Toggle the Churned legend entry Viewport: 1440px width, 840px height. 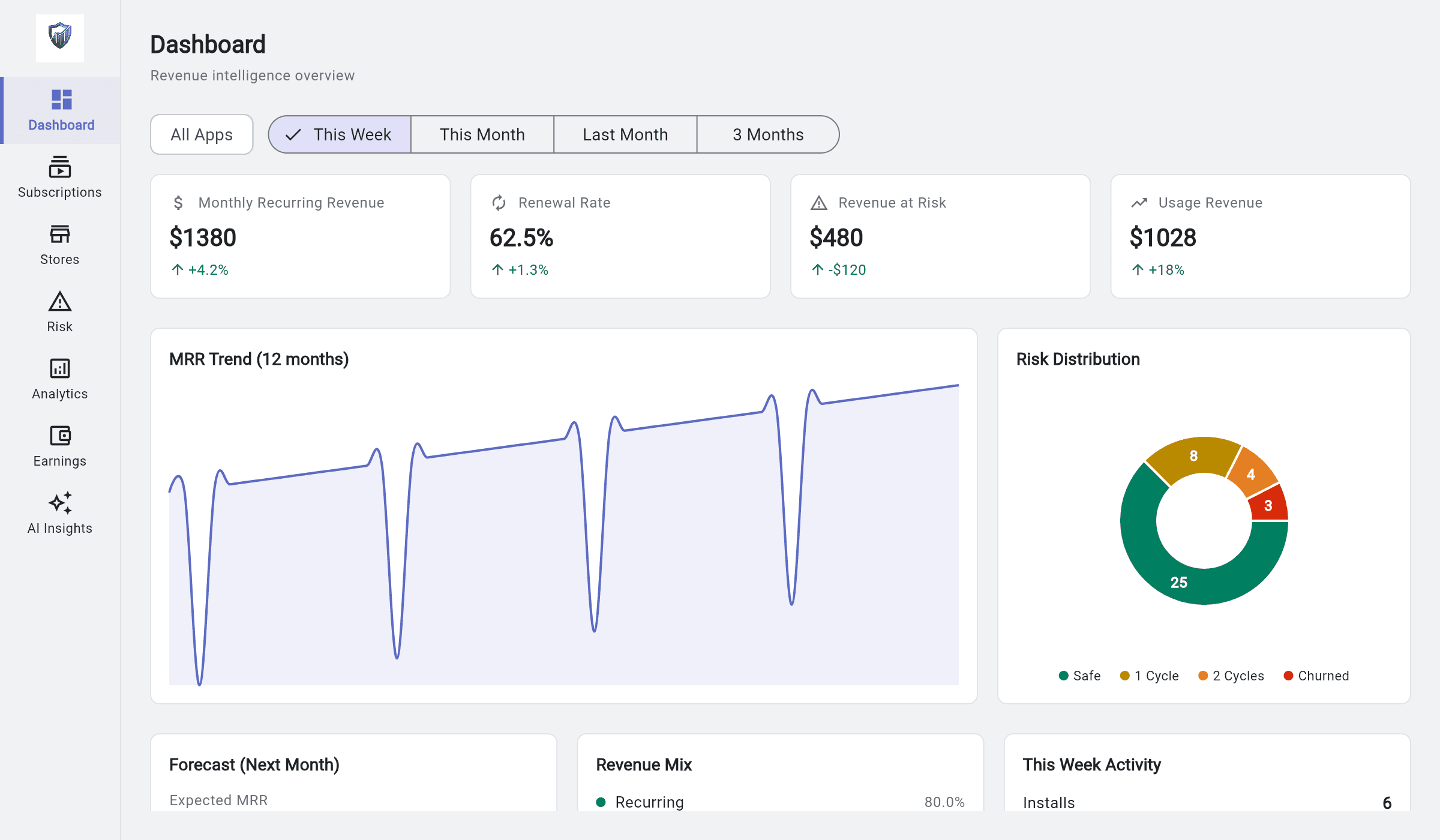coord(1316,676)
